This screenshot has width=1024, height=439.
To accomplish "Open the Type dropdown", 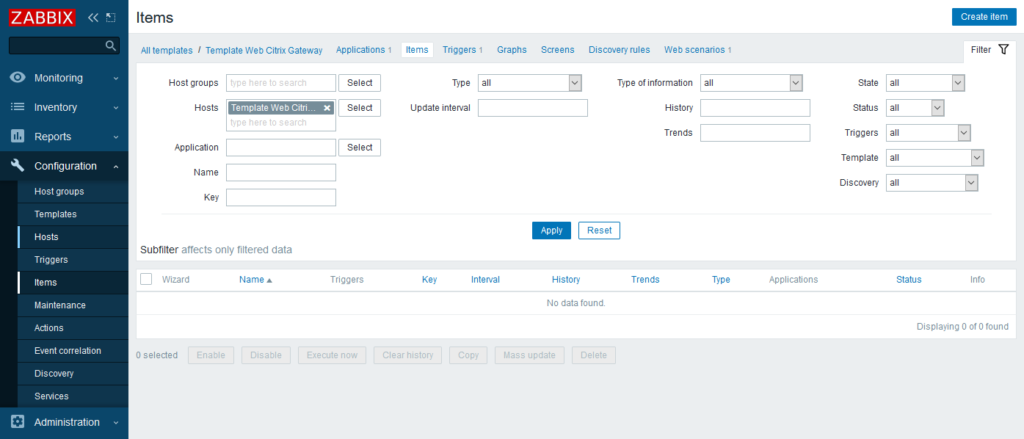I will pyautogui.click(x=530, y=83).
